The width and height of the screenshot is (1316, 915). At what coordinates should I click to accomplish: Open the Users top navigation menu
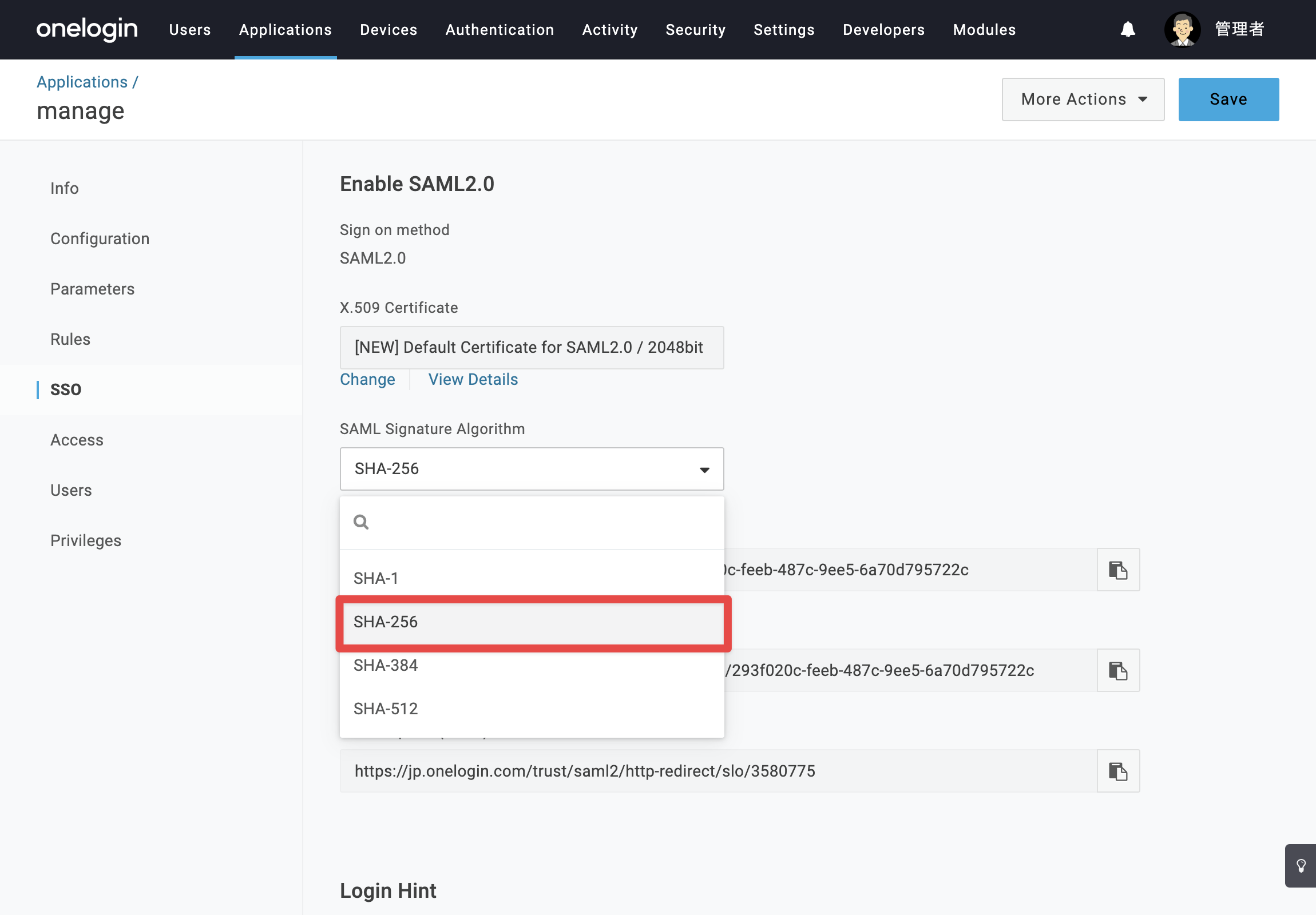[190, 29]
